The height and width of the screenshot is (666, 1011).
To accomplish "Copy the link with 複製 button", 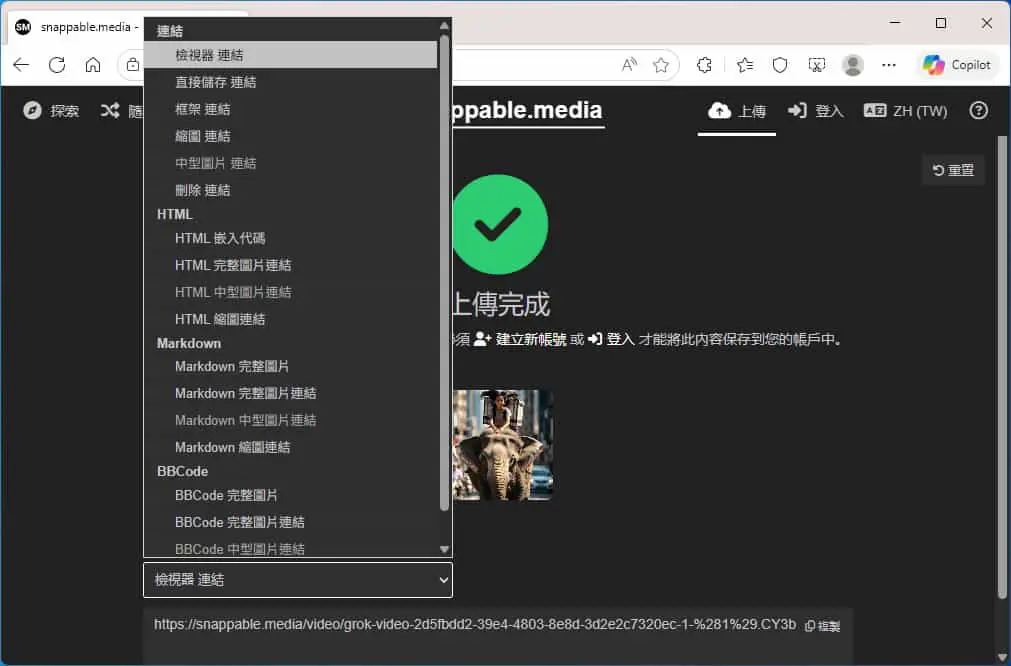I will click(822, 625).
